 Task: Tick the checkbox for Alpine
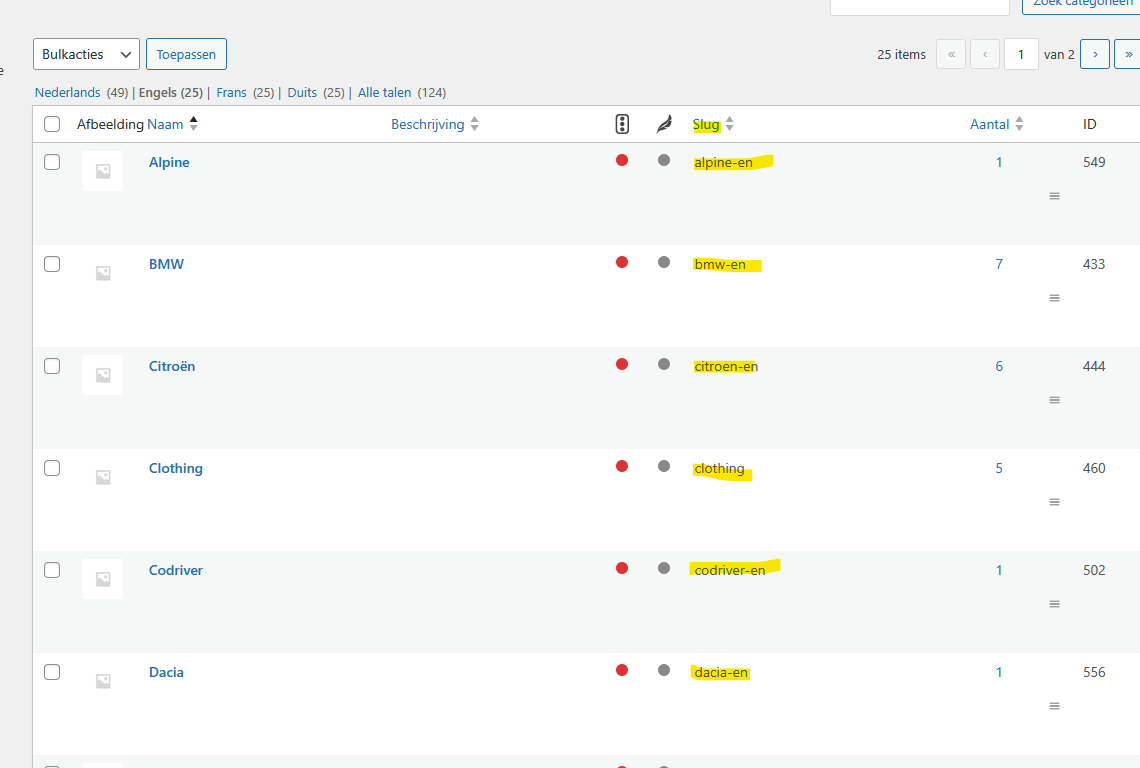[x=52, y=162]
